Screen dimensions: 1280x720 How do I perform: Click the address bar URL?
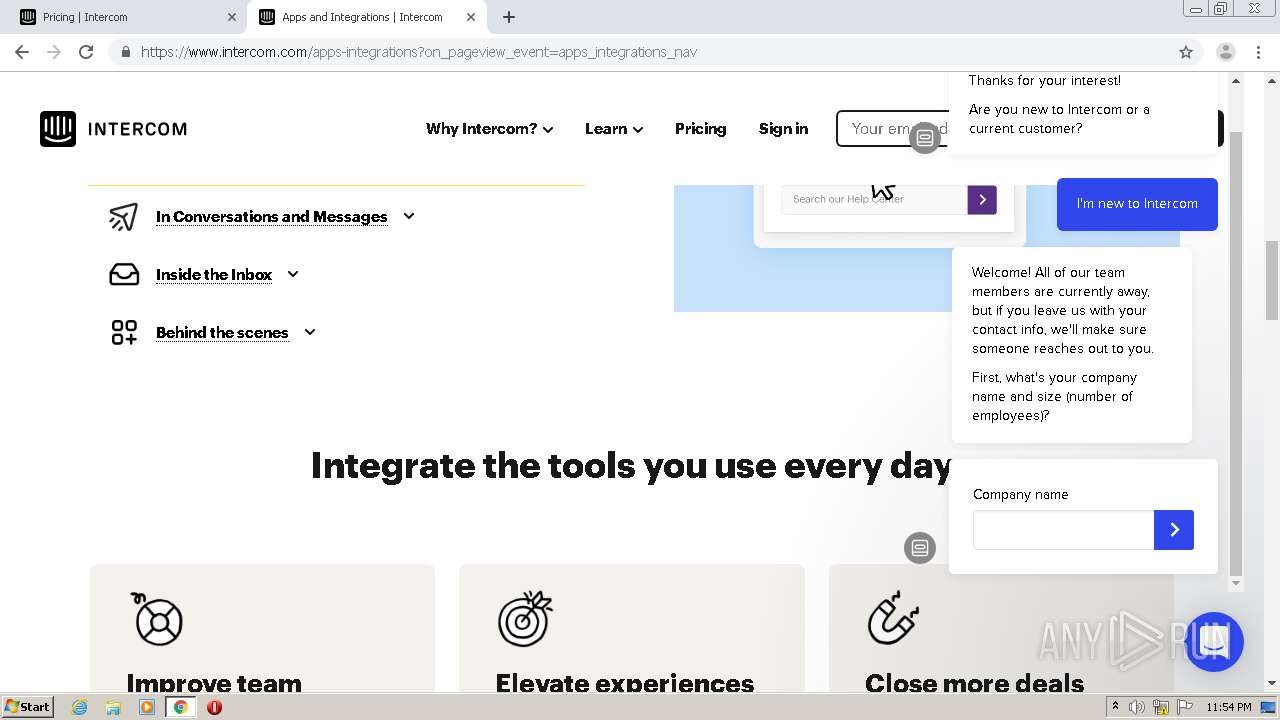[x=419, y=52]
